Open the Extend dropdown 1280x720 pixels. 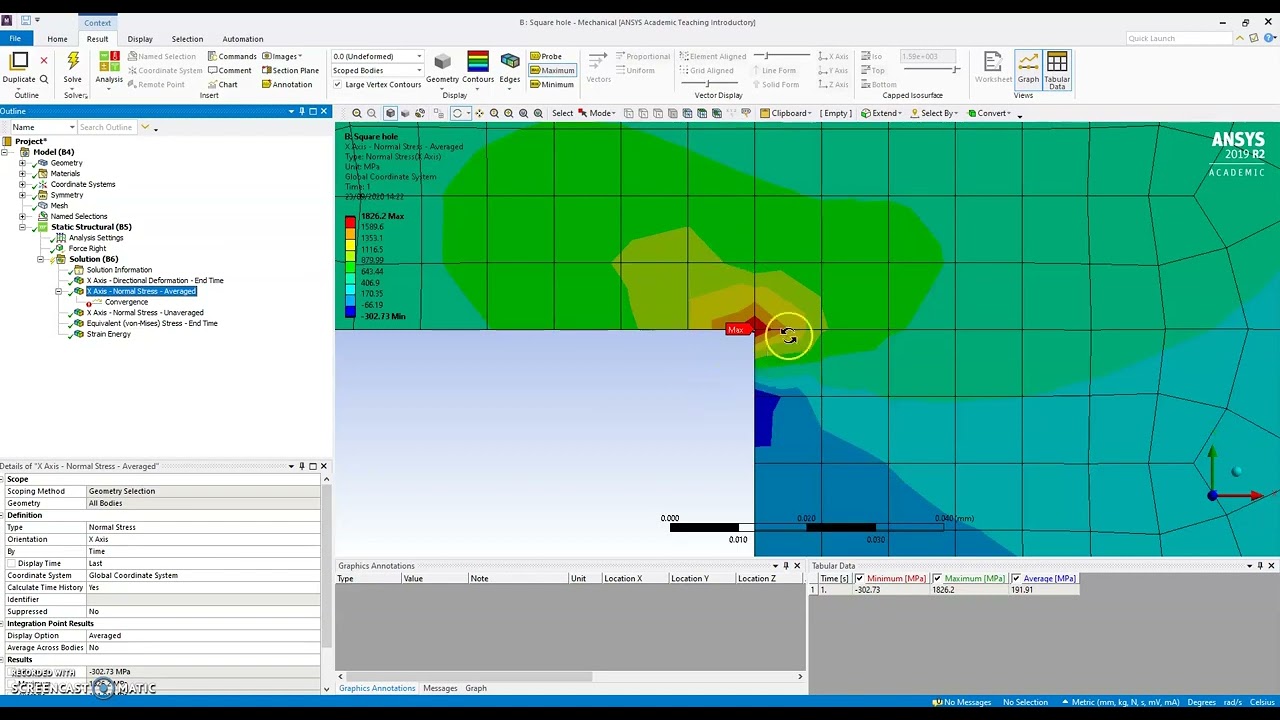pos(881,113)
